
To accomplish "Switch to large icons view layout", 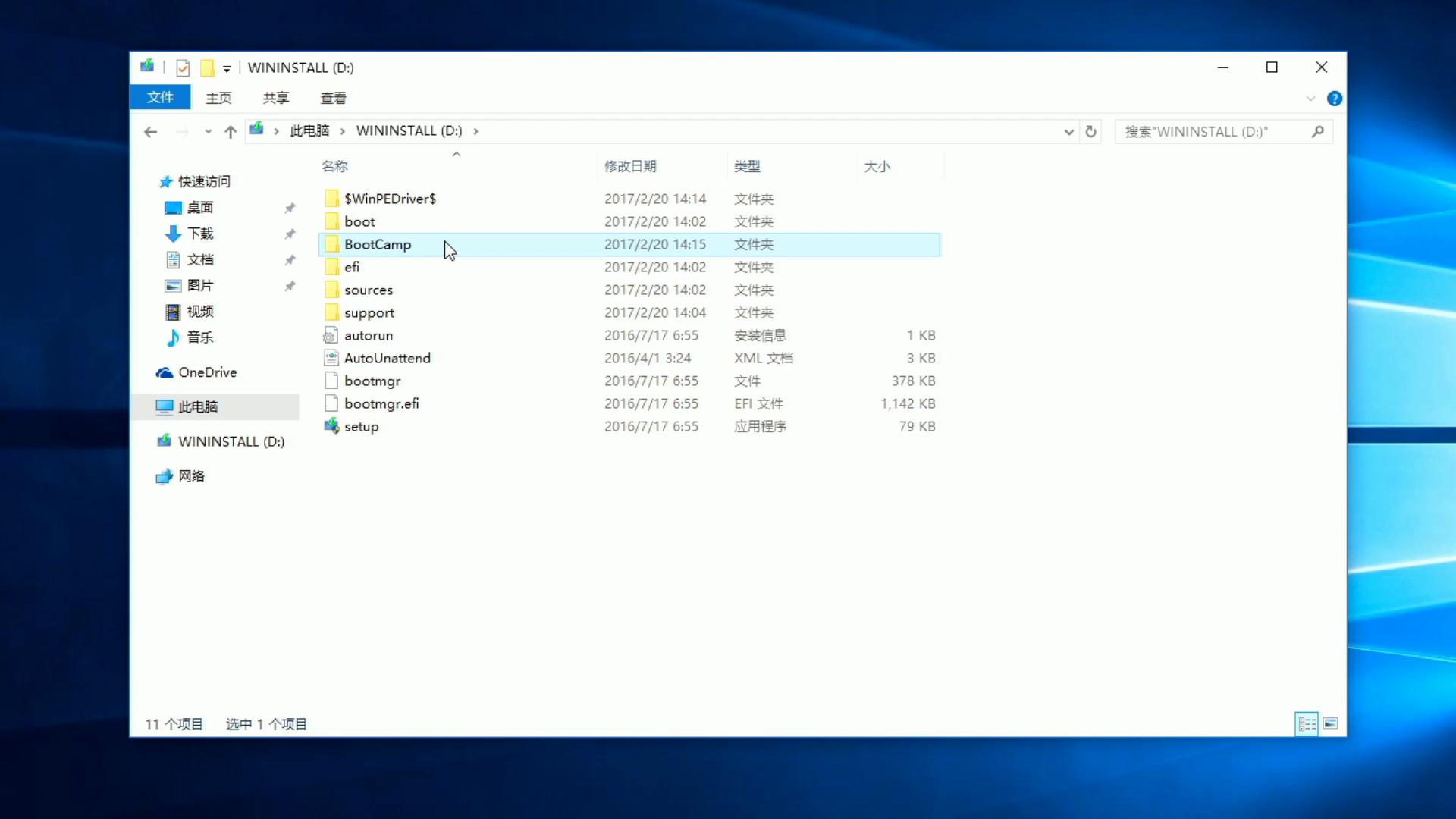I will 1331,724.
